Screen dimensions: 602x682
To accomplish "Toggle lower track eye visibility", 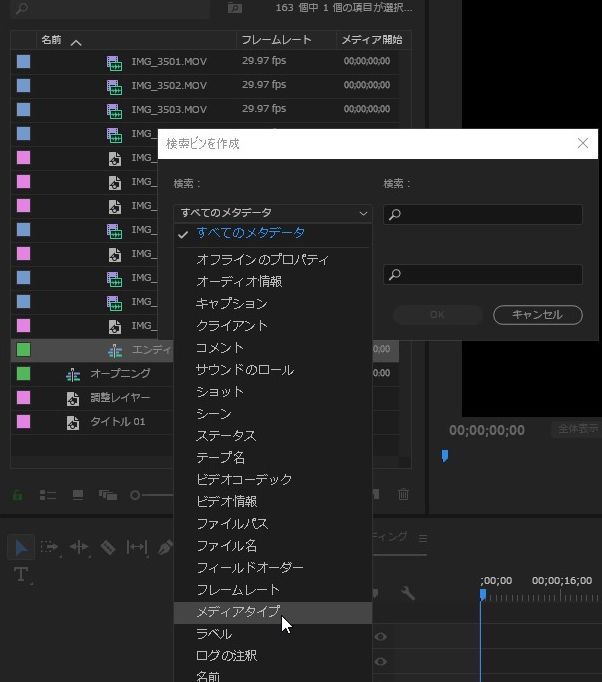I will [380, 662].
